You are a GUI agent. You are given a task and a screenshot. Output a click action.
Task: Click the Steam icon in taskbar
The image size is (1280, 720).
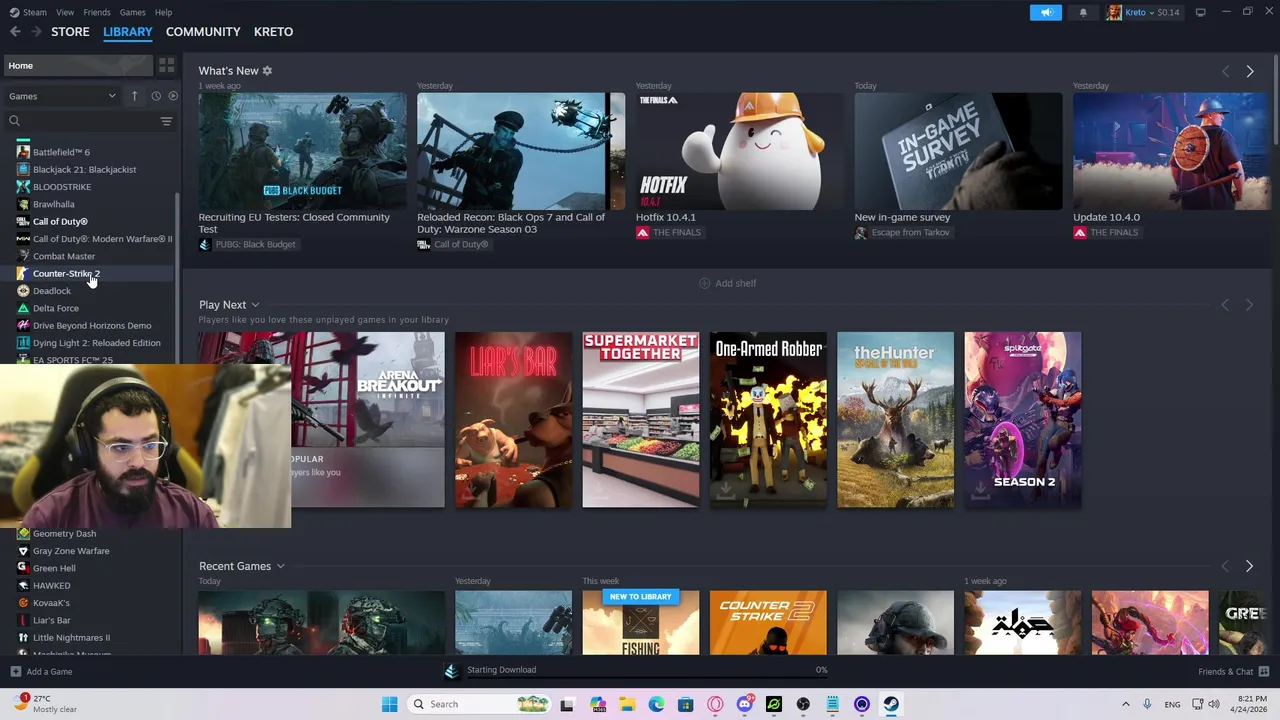(x=891, y=704)
